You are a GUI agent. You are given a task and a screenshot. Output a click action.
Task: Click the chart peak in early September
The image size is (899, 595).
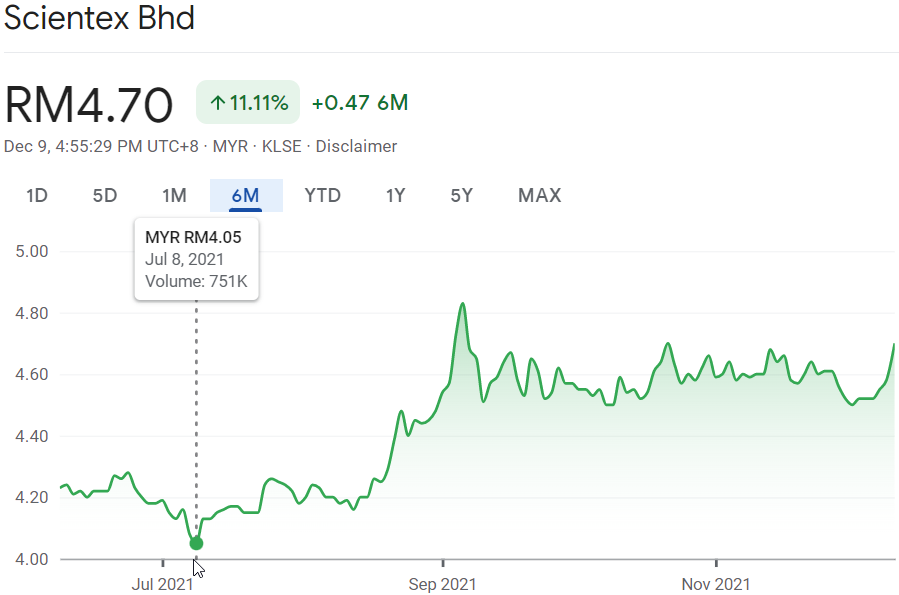(463, 304)
